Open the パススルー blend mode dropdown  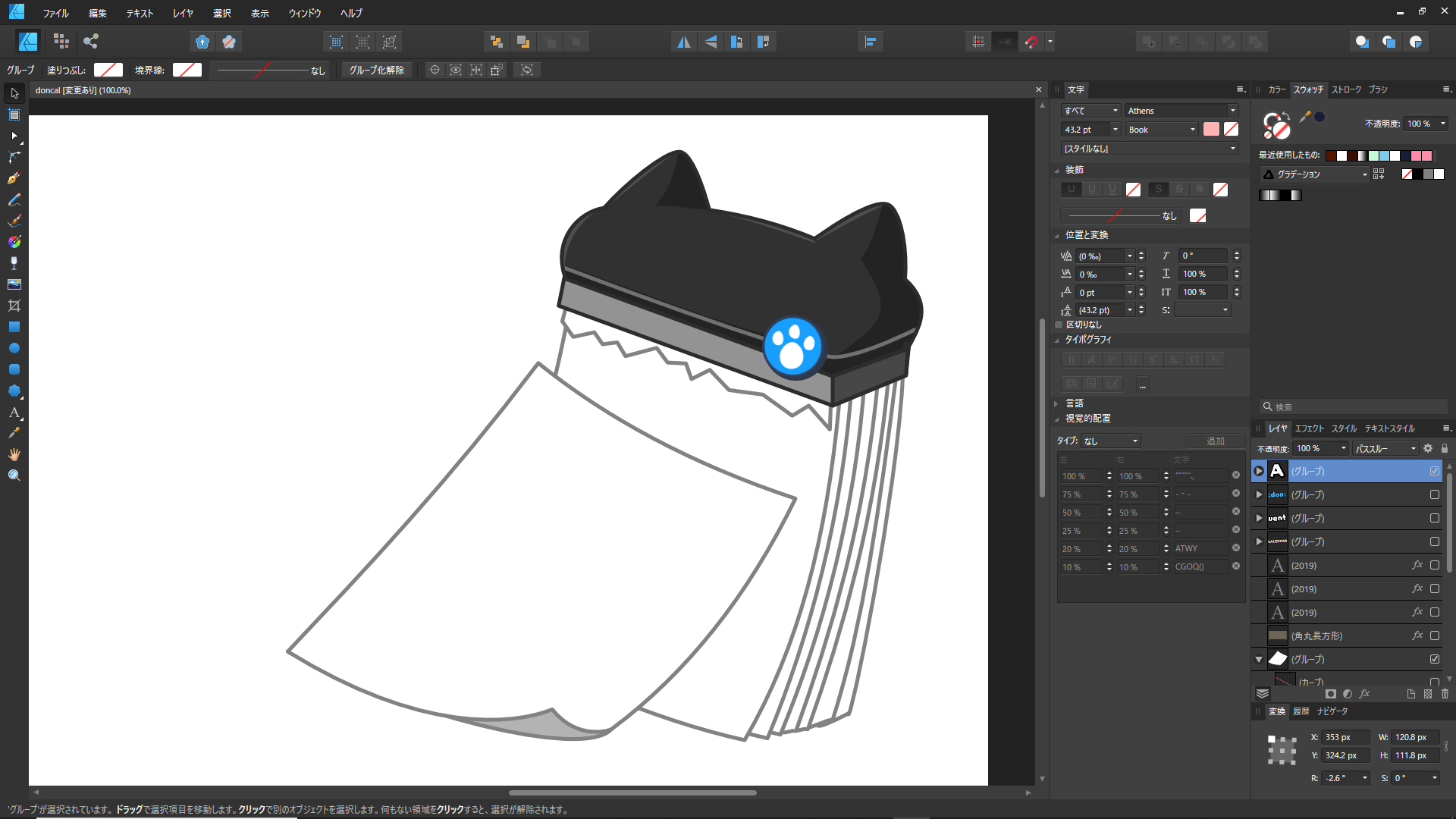click(1385, 449)
